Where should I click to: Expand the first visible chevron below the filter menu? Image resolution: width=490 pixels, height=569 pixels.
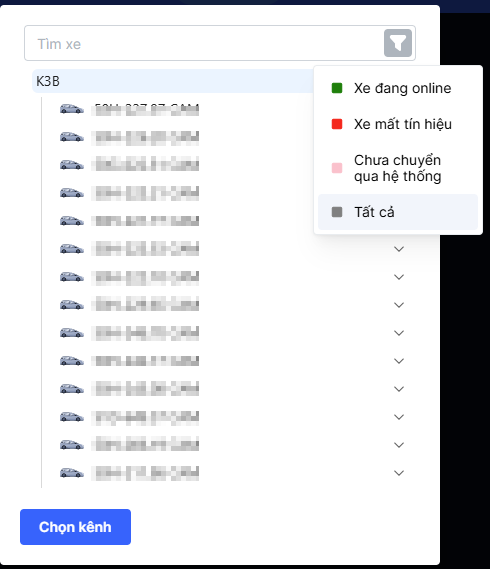coord(399,249)
